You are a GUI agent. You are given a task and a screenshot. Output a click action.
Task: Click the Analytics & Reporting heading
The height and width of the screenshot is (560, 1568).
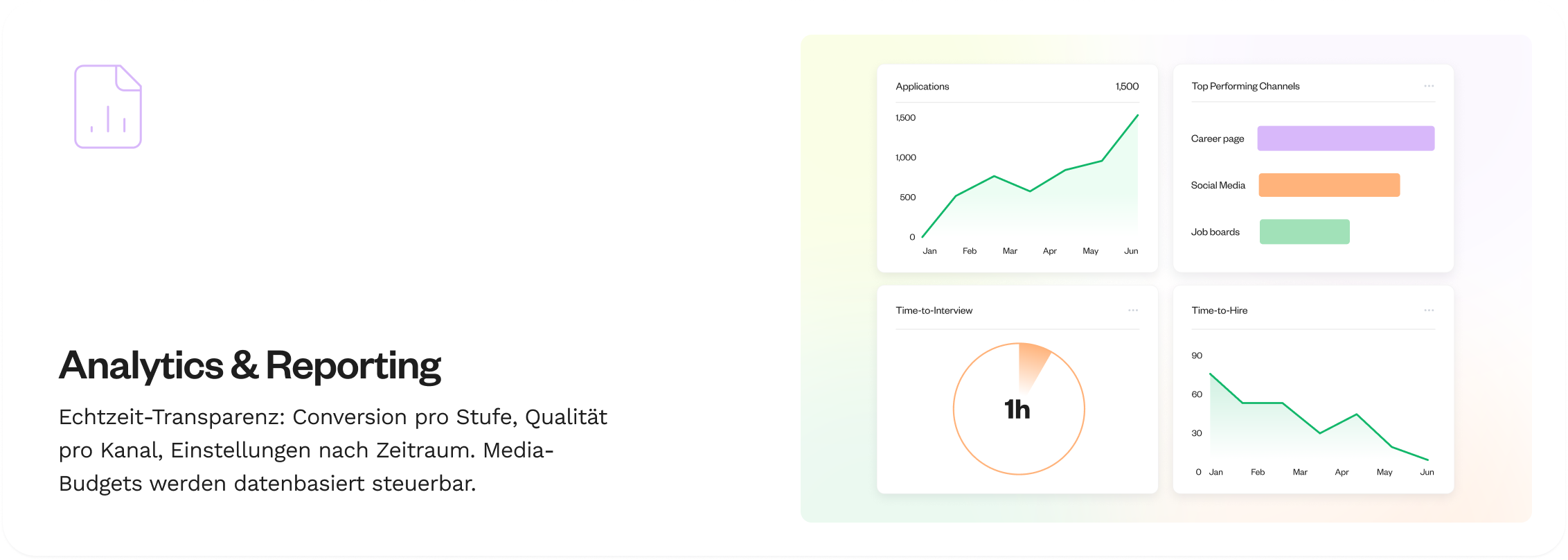pos(250,366)
